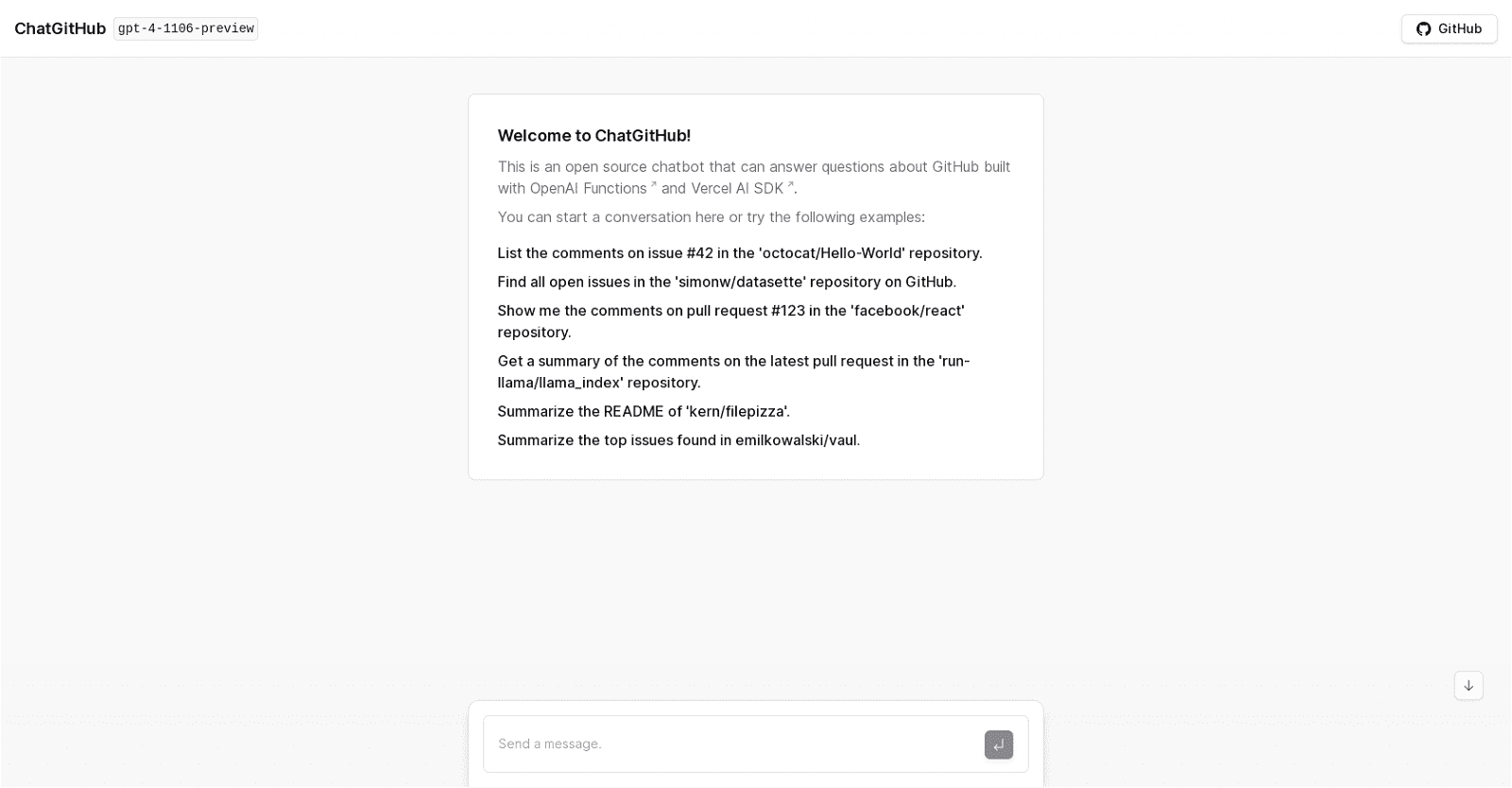Click the external-link arrow beside Vercel AI SDK

coord(790,182)
